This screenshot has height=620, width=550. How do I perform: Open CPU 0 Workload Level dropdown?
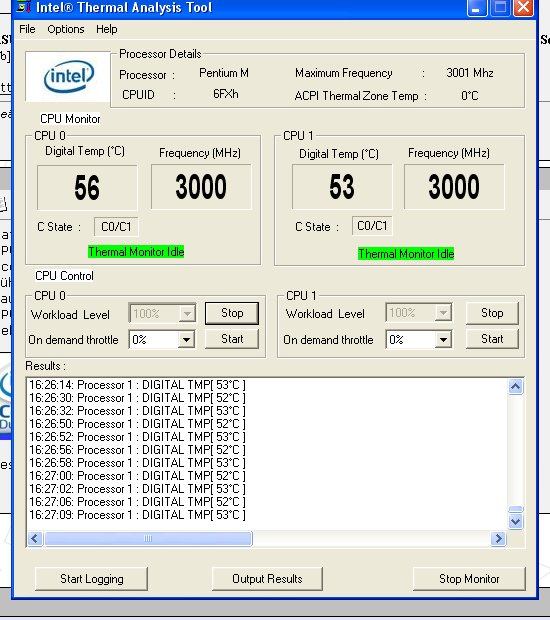tap(187, 314)
